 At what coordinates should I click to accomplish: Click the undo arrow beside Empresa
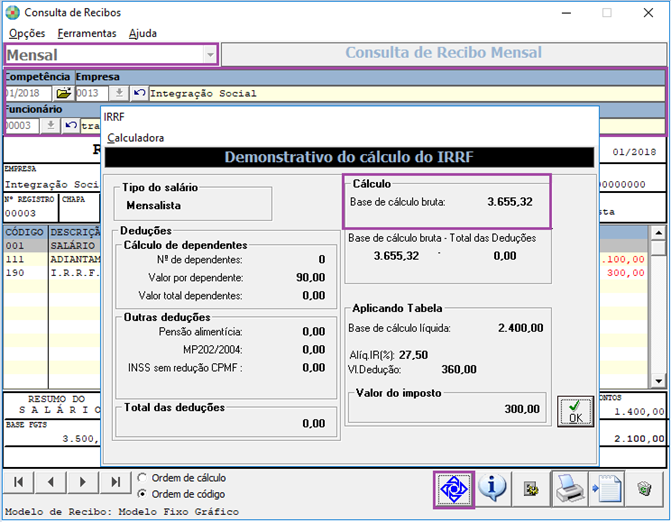coord(139,93)
